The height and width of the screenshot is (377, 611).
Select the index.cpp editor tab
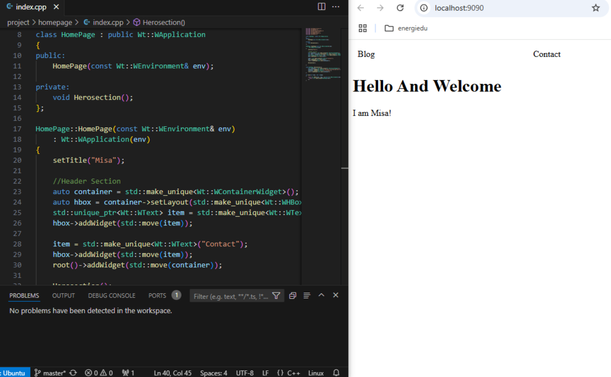tap(31, 7)
